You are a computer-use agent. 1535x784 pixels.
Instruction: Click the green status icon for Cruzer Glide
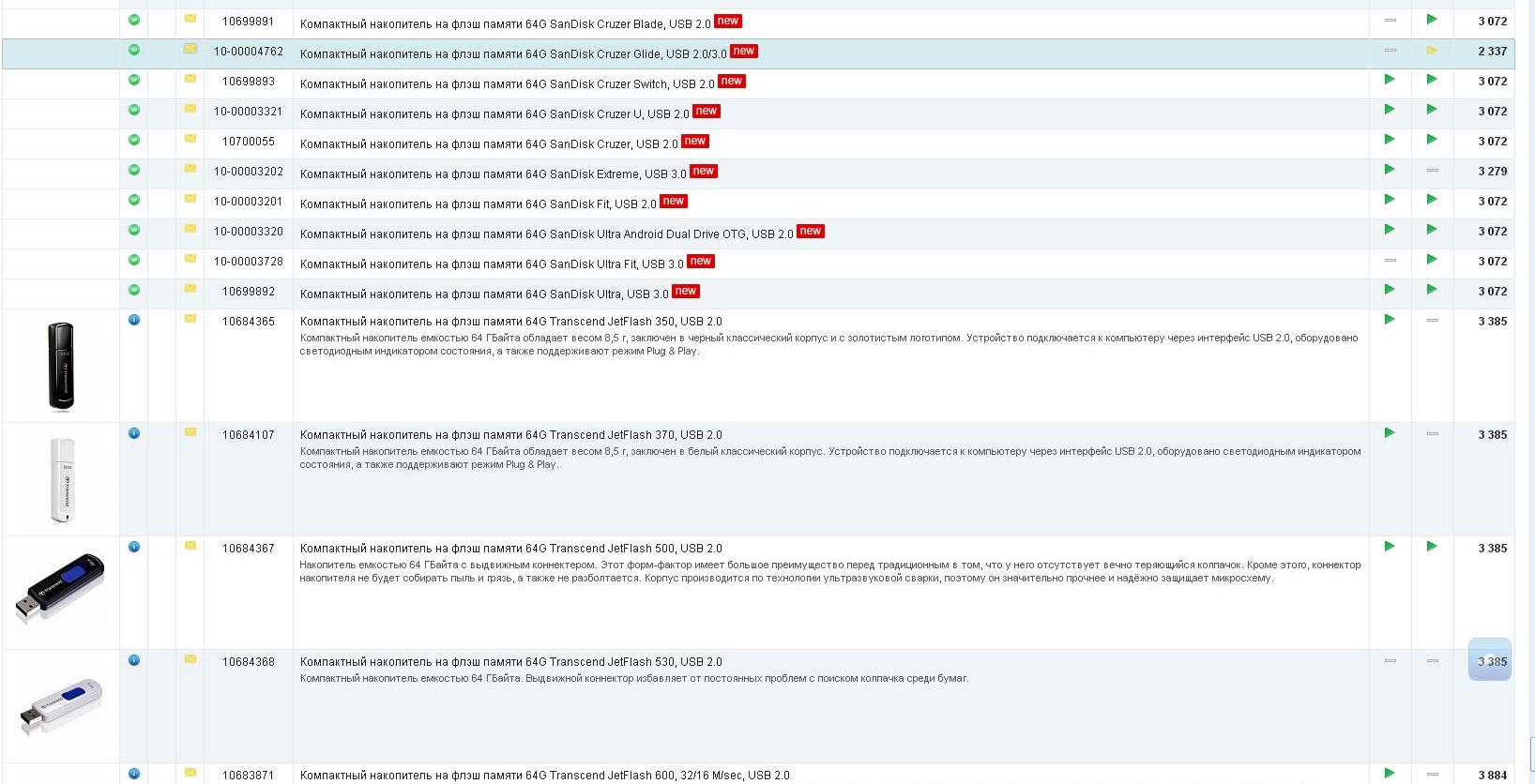[134, 50]
